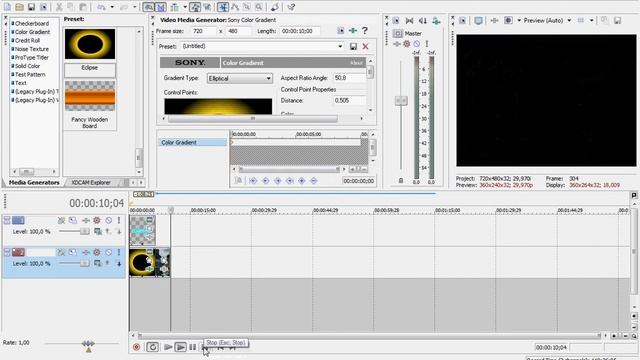Image resolution: width=640 pixels, height=360 pixels.
Task: Open track 1 compositing mode icon
Action: pyautogui.click(x=98, y=231)
